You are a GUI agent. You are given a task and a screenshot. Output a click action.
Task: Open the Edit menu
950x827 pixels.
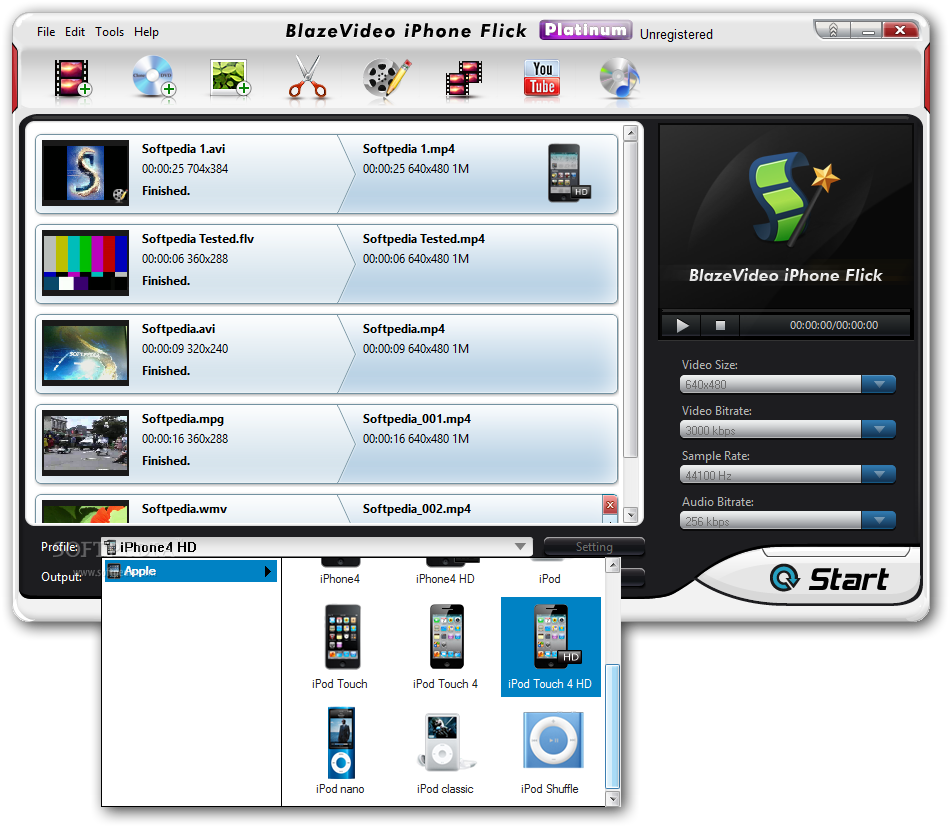(75, 32)
